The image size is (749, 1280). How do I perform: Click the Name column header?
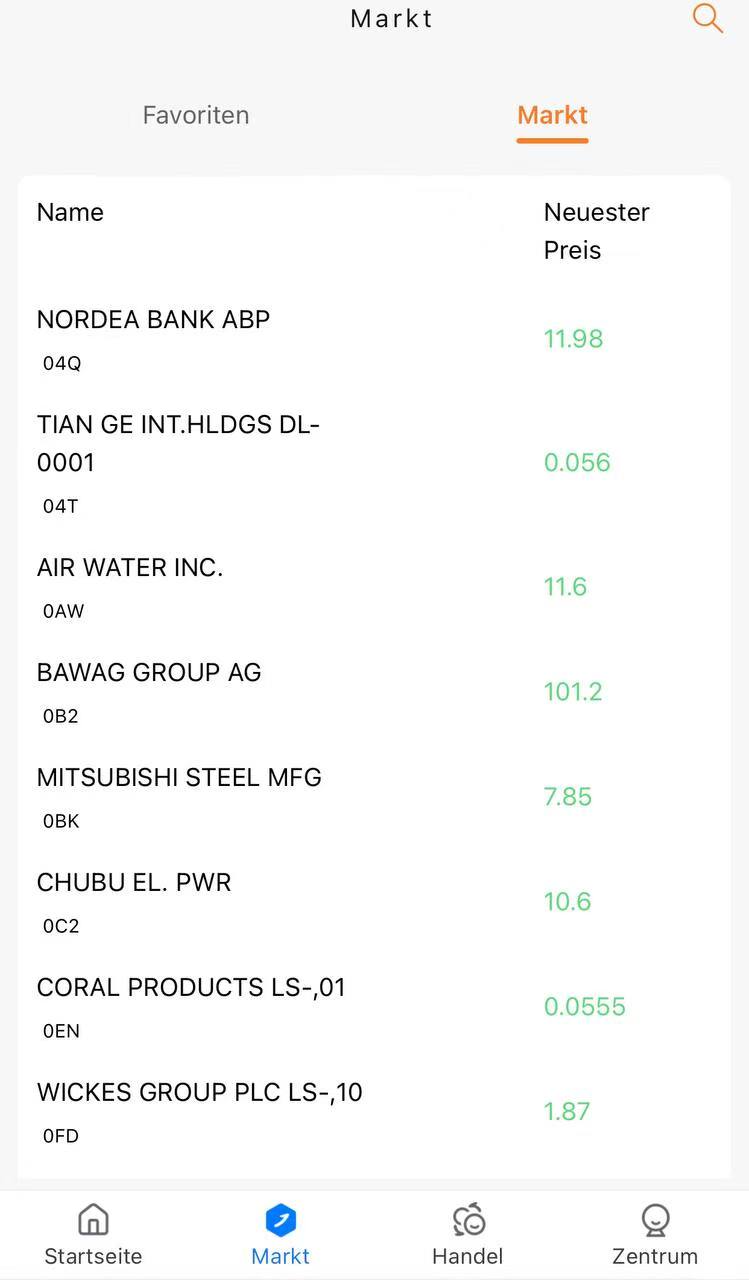point(70,212)
